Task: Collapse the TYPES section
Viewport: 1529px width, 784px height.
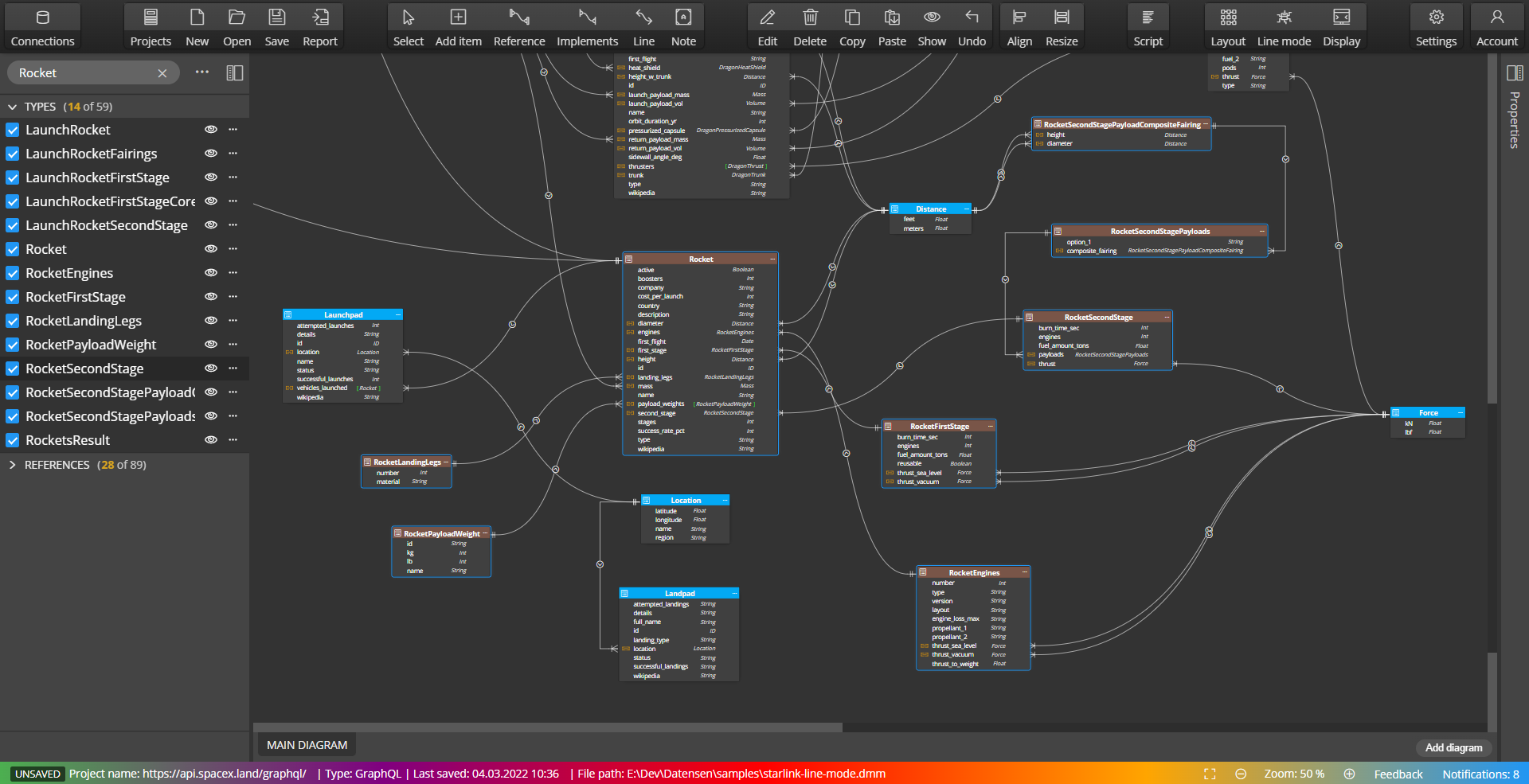Action: point(12,107)
